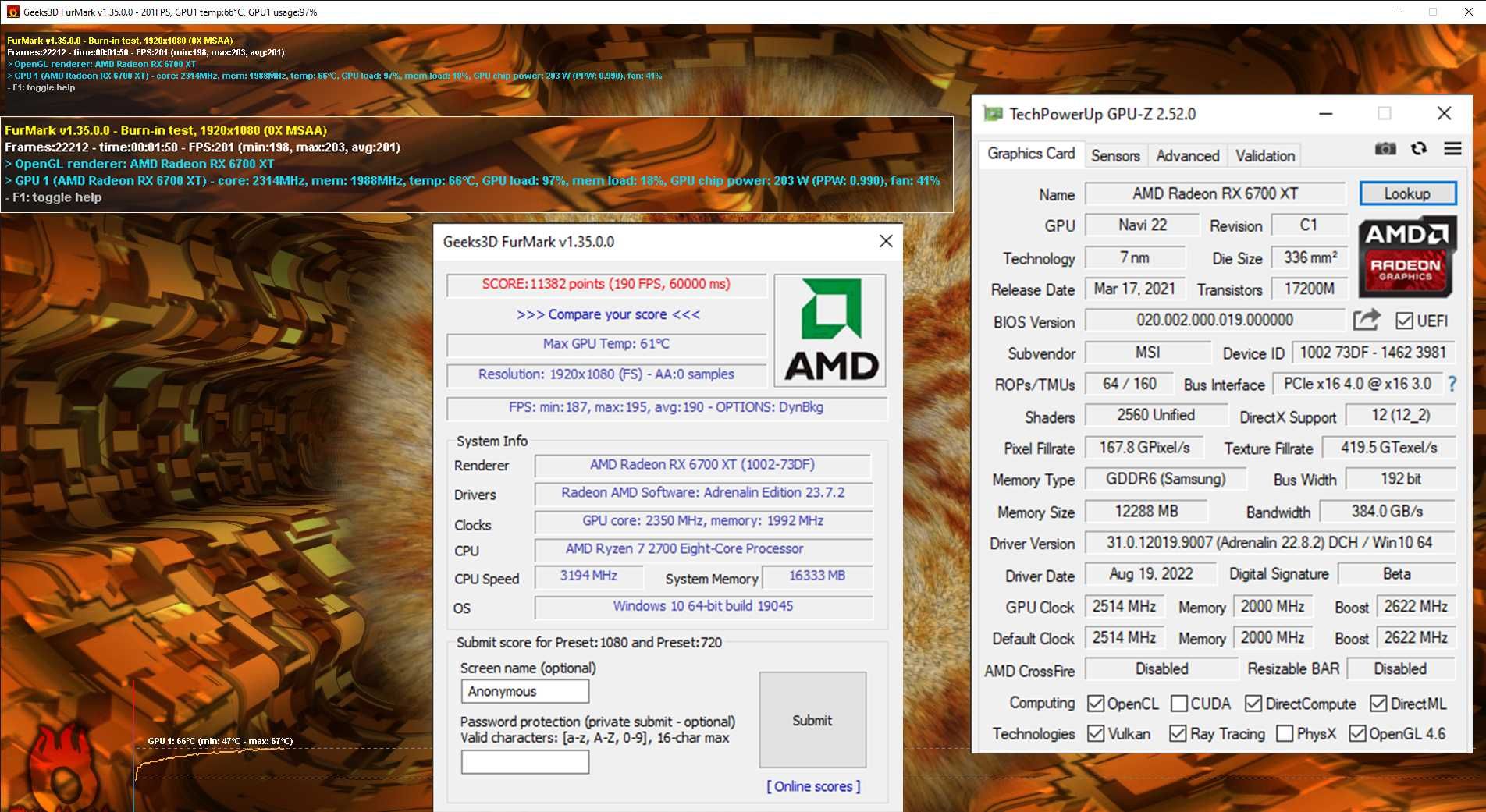1486x812 pixels.
Task: Click the Bus Interface question mark icon
Action: [x=1452, y=384]
